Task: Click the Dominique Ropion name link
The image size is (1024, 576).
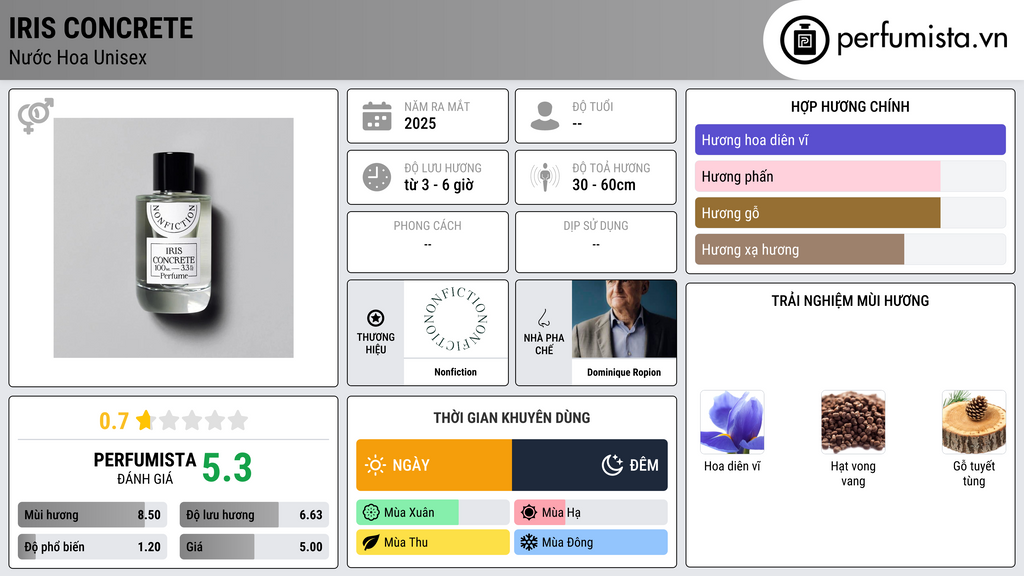Action: tap(624, 372)
